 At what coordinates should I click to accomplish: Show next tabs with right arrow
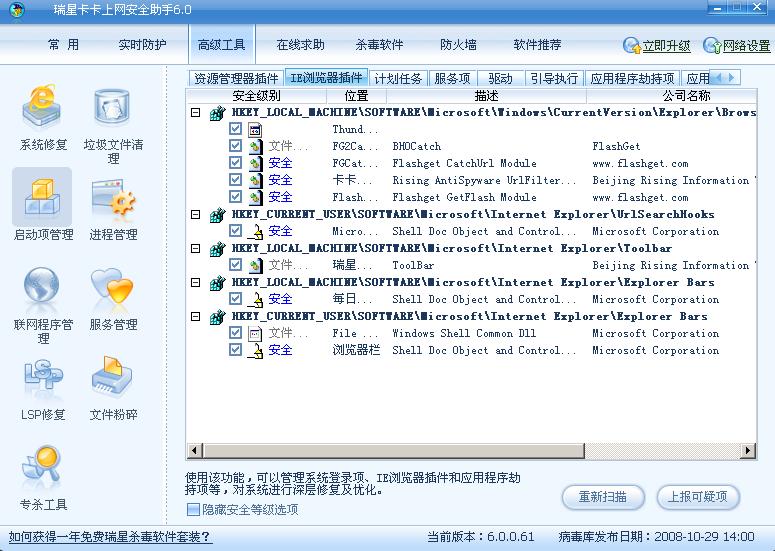pyautogui.click(x=732, y=78)
